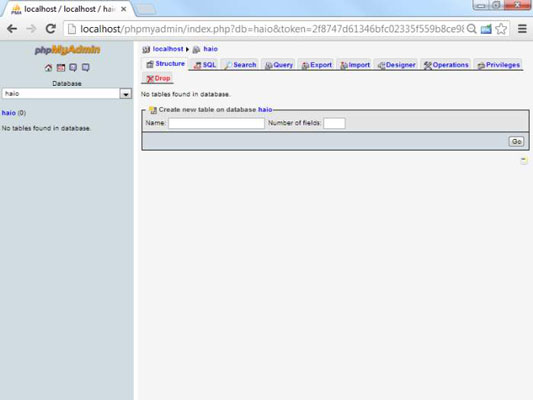Open the Query tab
Viewport: 533px width, 400px height.
pyautogui.click(x=279, y=65)
